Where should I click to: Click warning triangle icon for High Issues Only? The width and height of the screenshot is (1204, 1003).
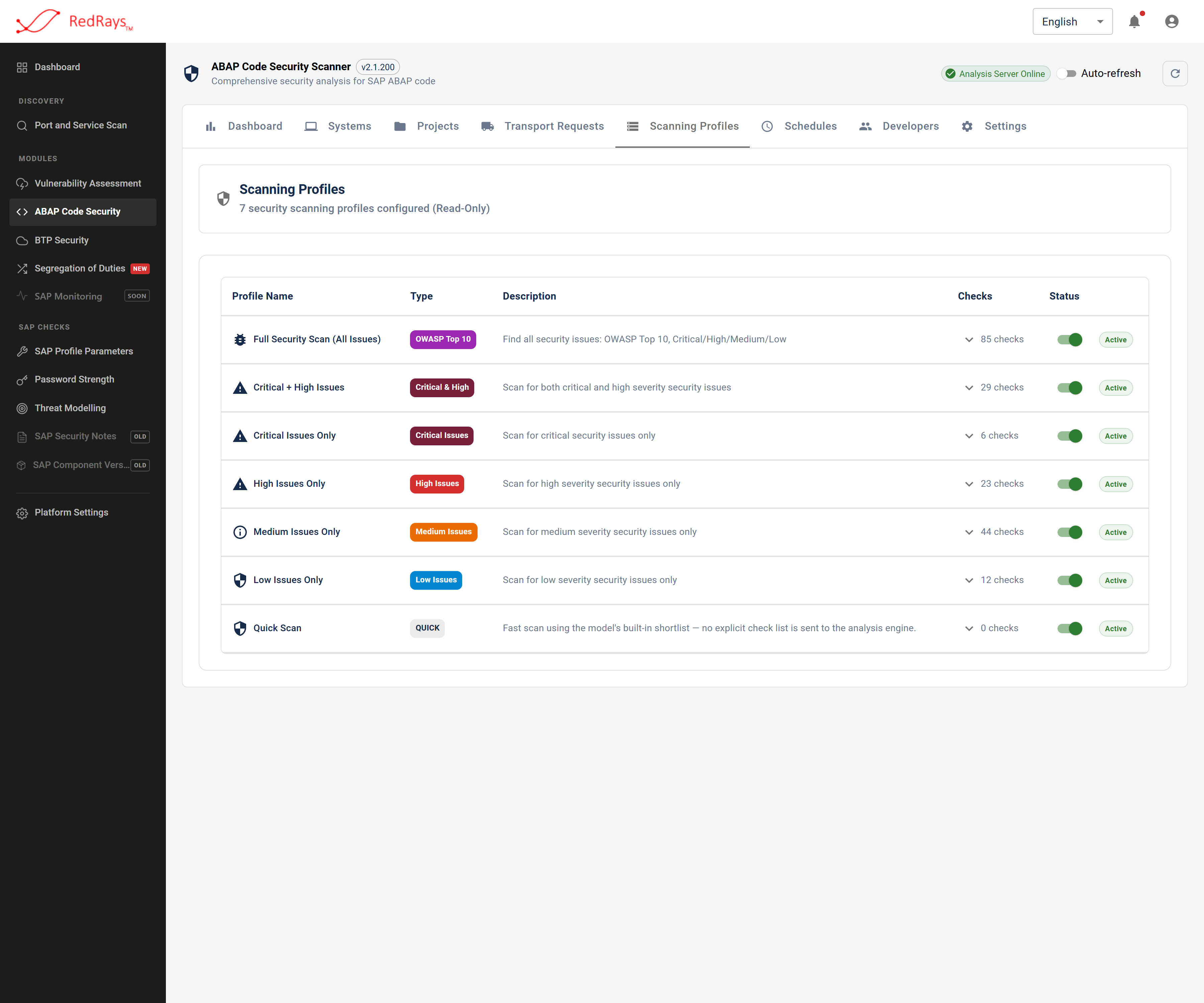coord(240,484)
